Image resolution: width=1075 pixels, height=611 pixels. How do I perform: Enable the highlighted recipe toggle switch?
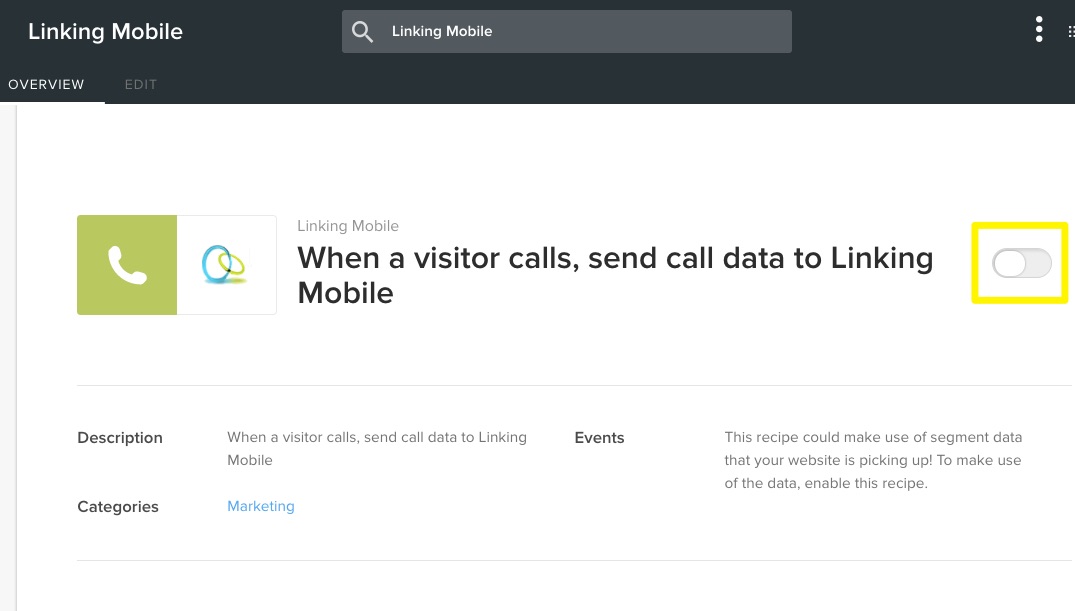point(1019,263)
